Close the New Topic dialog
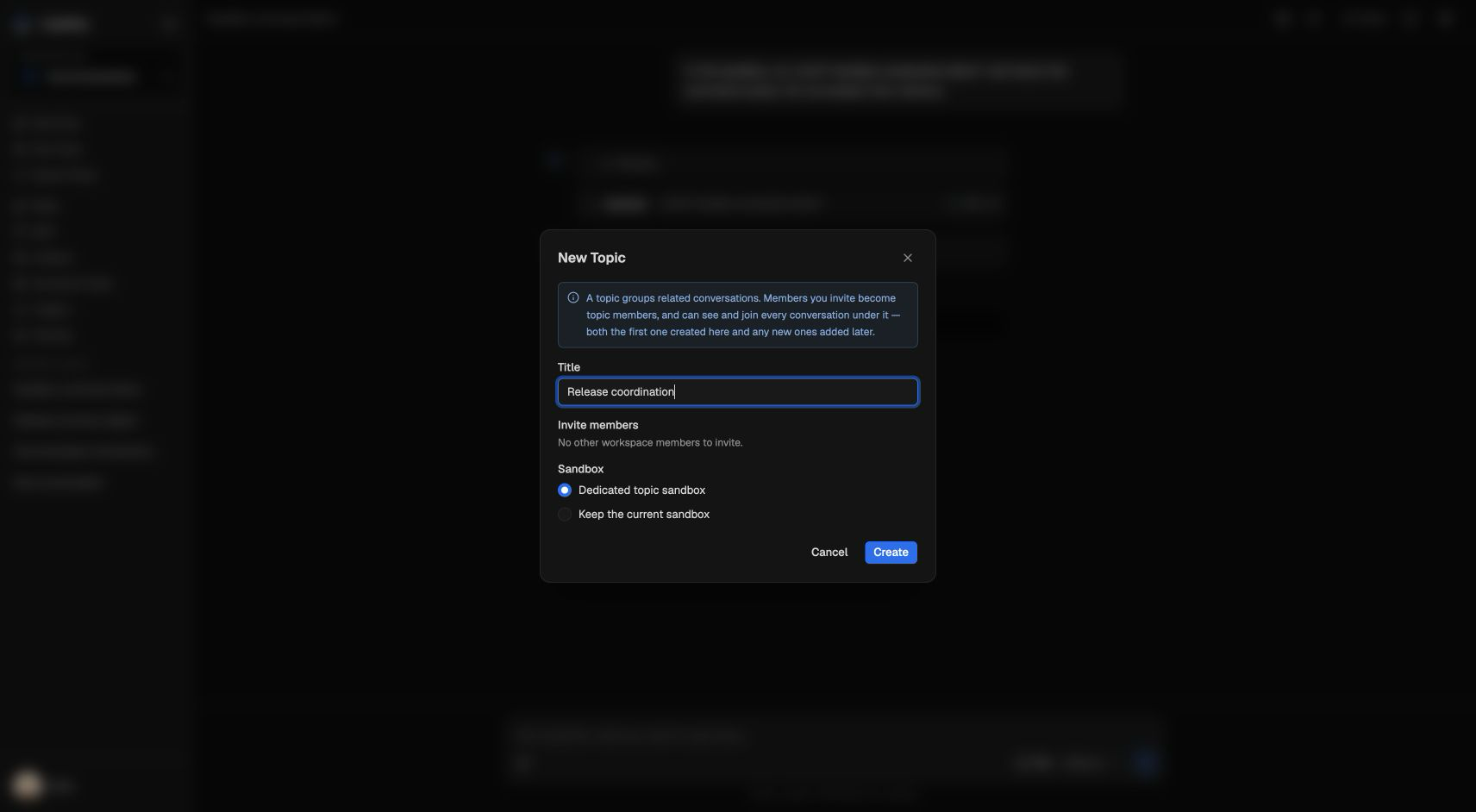1476x812 pixels. tap(907, 258)
